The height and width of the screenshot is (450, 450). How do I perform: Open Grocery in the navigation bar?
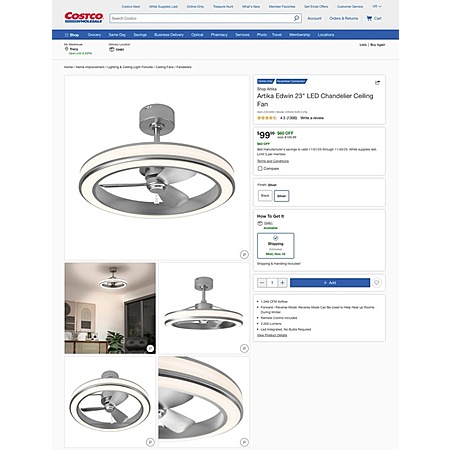coord(94,35)
